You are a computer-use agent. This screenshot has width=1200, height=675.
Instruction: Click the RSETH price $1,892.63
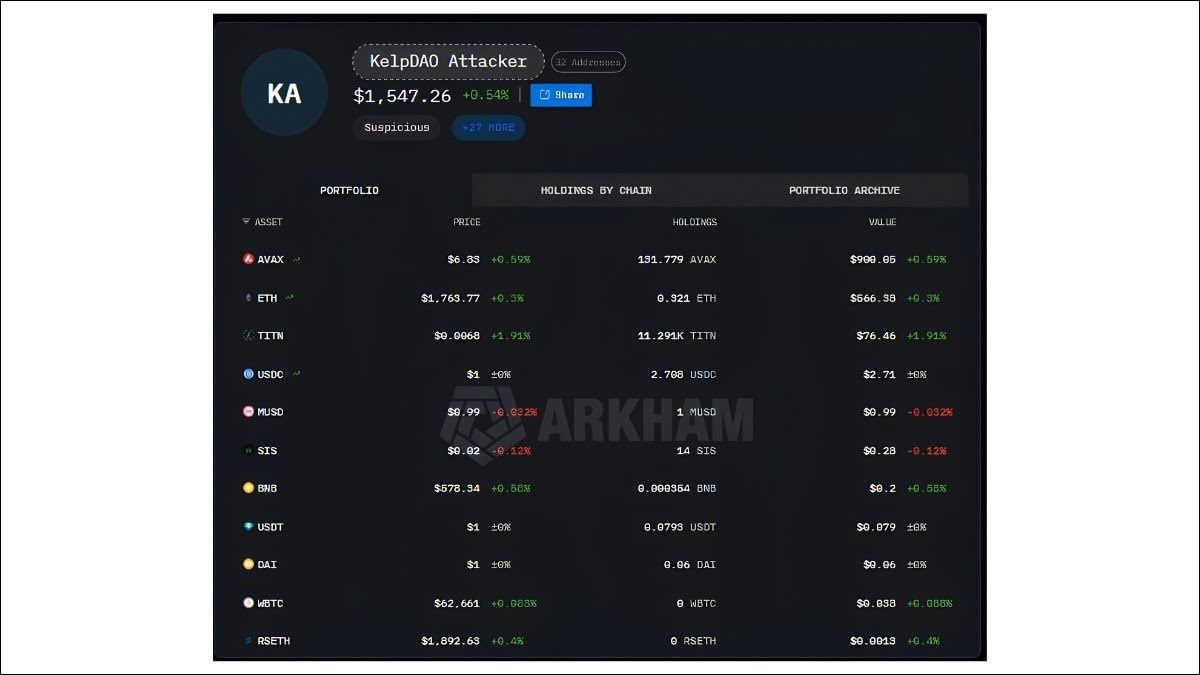451,641
